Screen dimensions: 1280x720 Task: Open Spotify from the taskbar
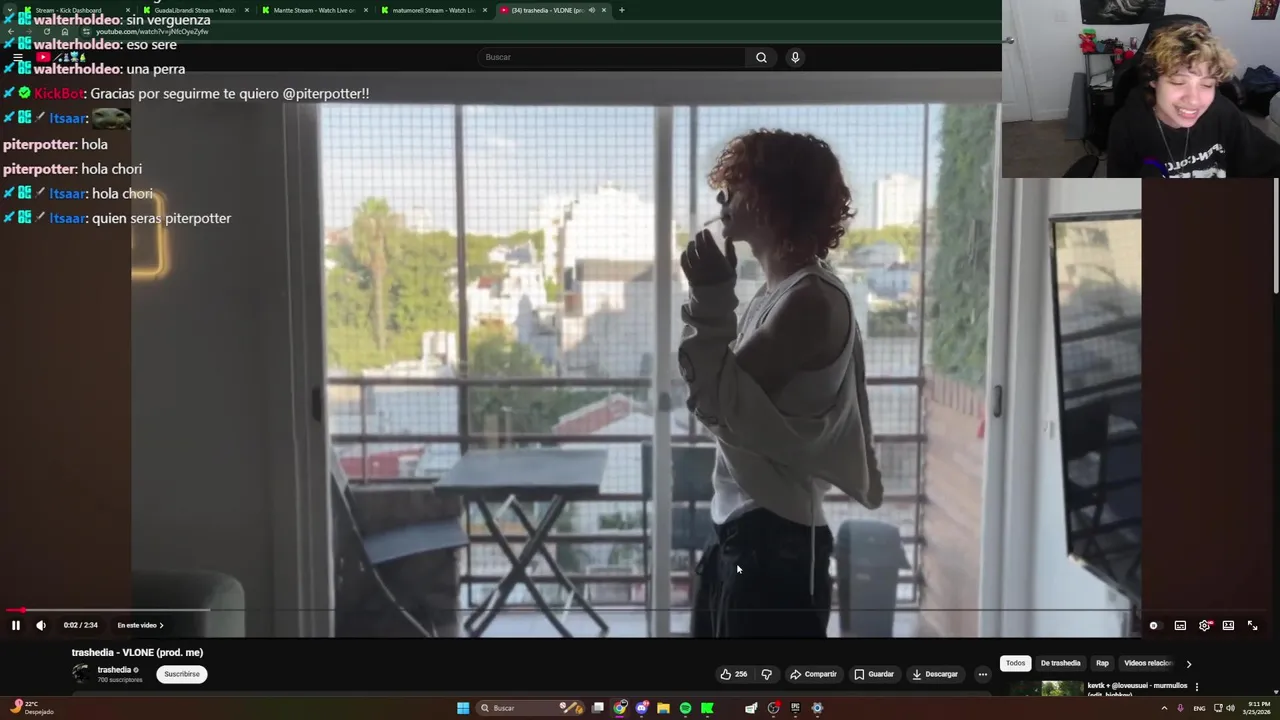(x=685, y=708)
